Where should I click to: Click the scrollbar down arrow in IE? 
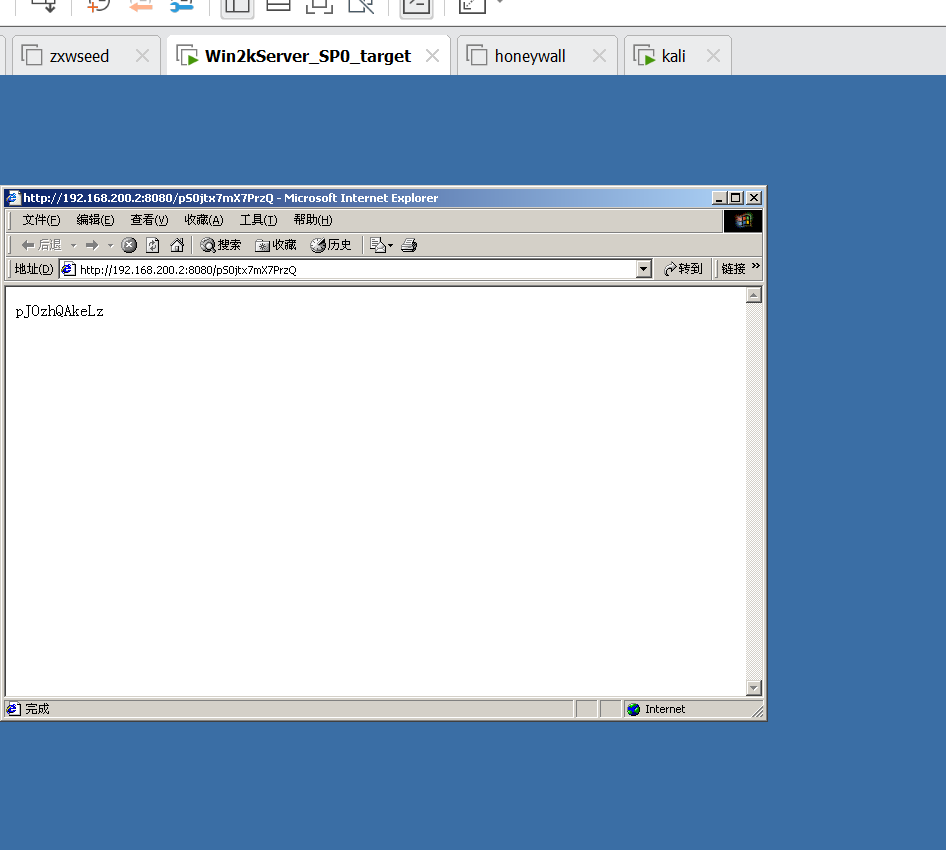pyautogui.click(x=754, y=688)
